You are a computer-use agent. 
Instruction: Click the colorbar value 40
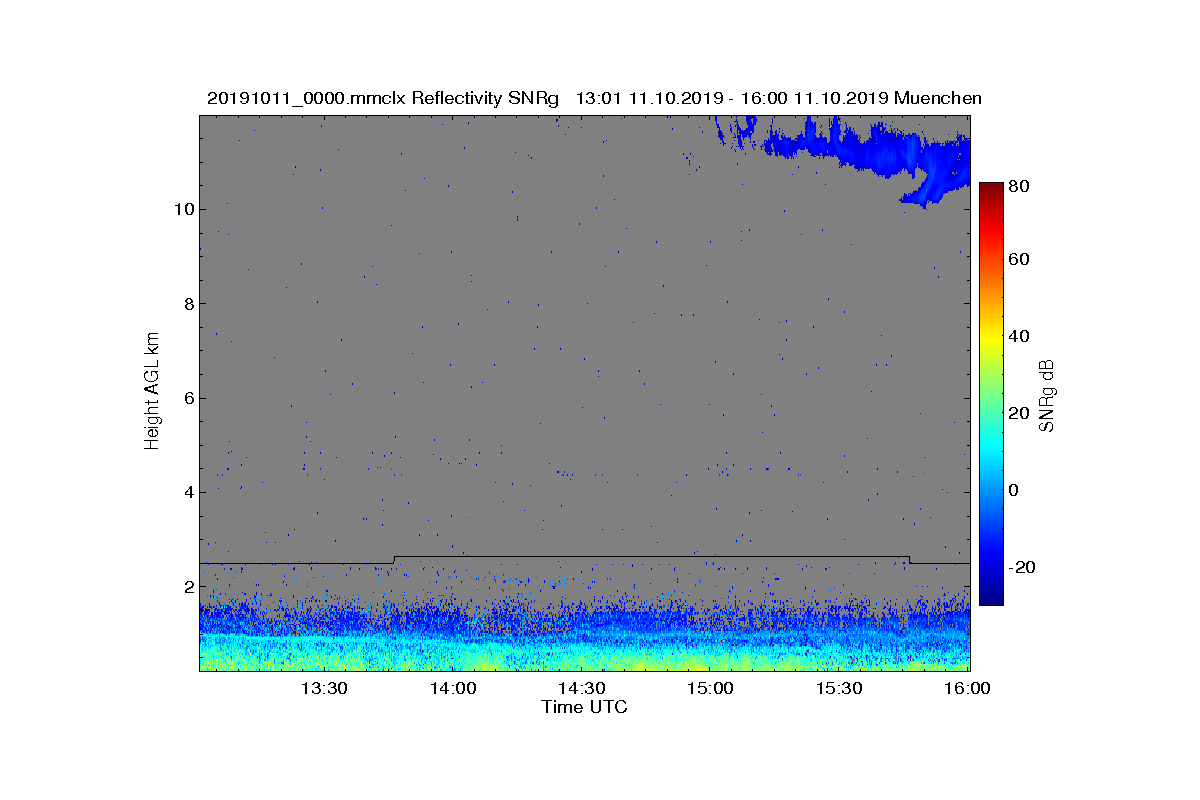point(1020,336)
